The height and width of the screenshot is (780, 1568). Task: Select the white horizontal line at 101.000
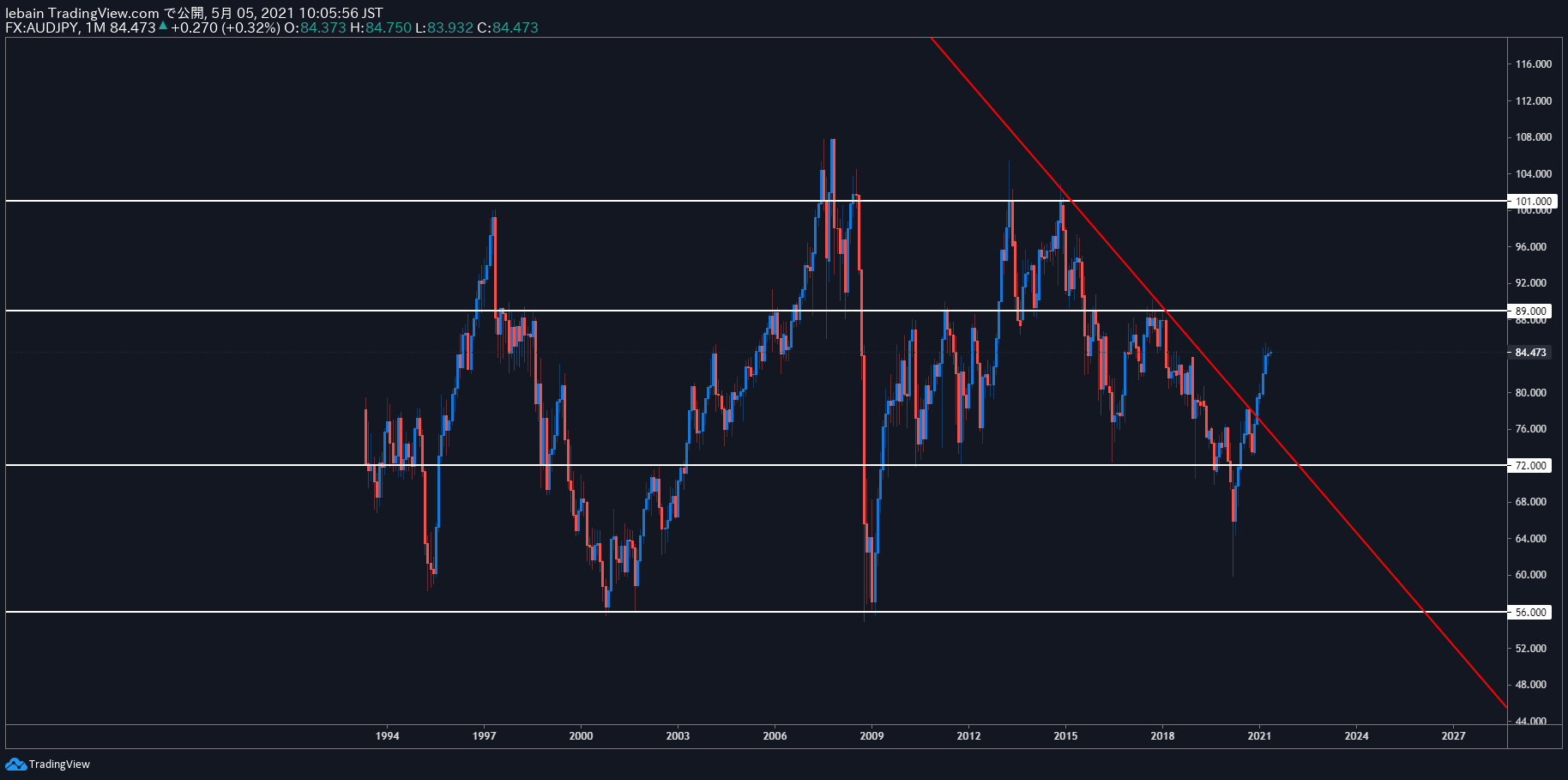[x=755, y=201]
